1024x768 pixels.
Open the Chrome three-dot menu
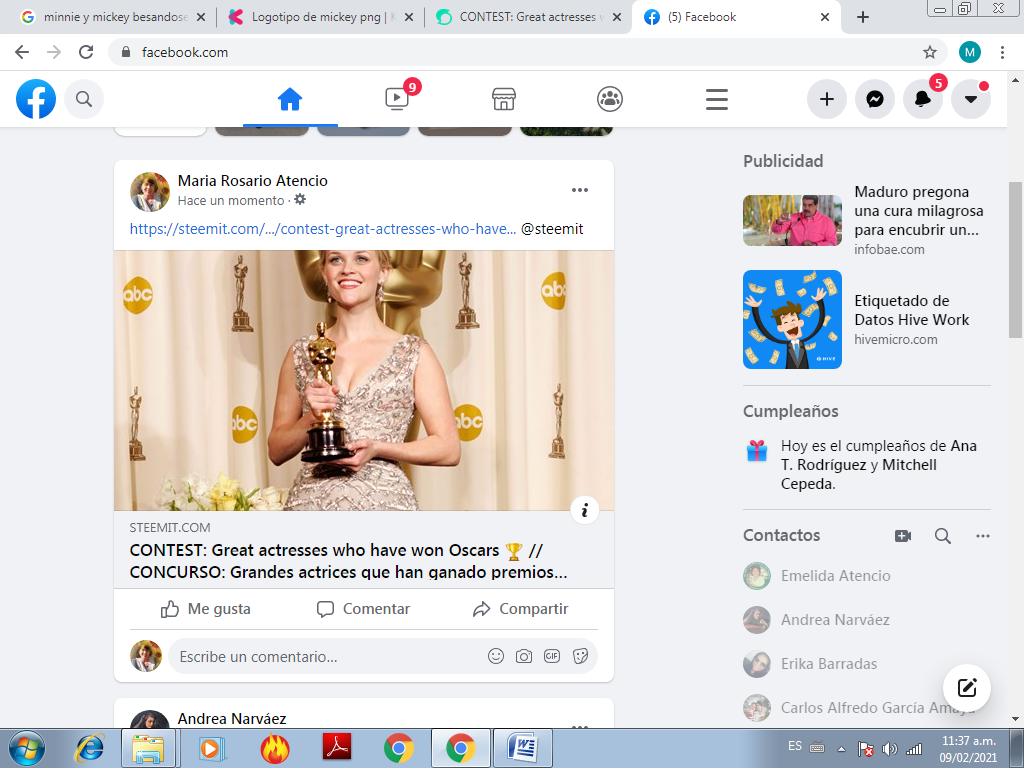(1002, 52)
